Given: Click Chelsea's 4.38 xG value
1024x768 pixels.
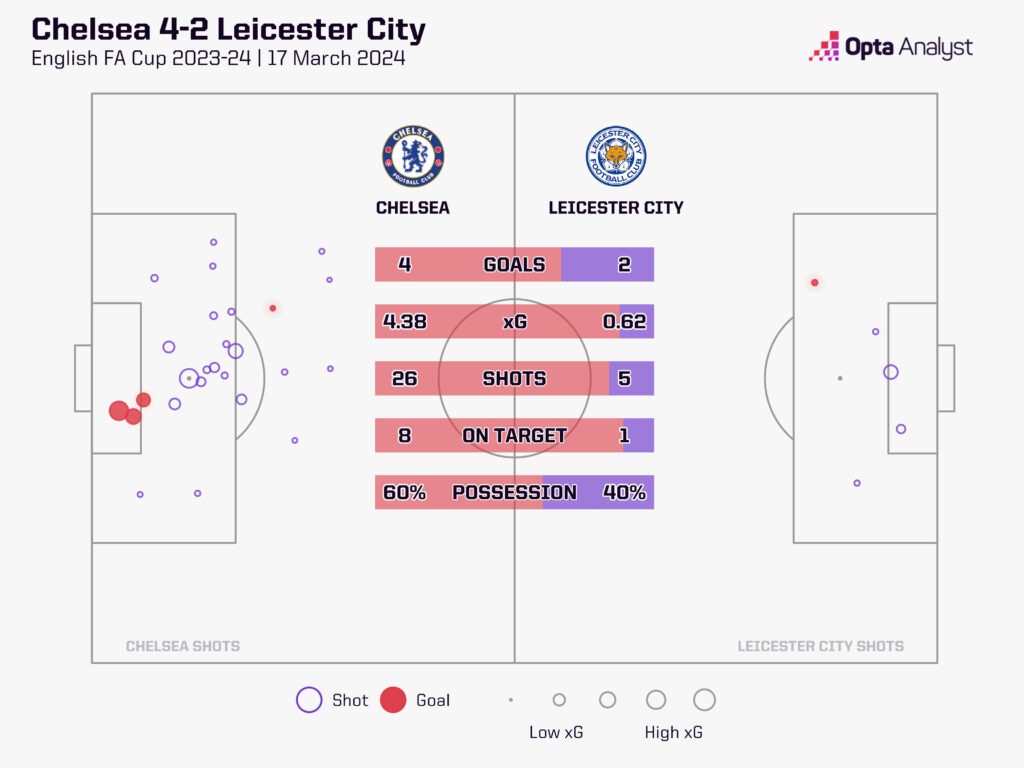Looking at the screenshot, I should (404, 322).
